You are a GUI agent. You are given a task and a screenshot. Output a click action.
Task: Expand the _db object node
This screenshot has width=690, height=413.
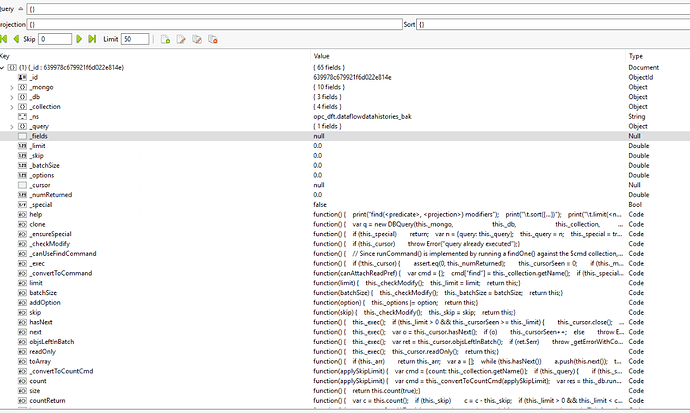[x=12, y=96]
